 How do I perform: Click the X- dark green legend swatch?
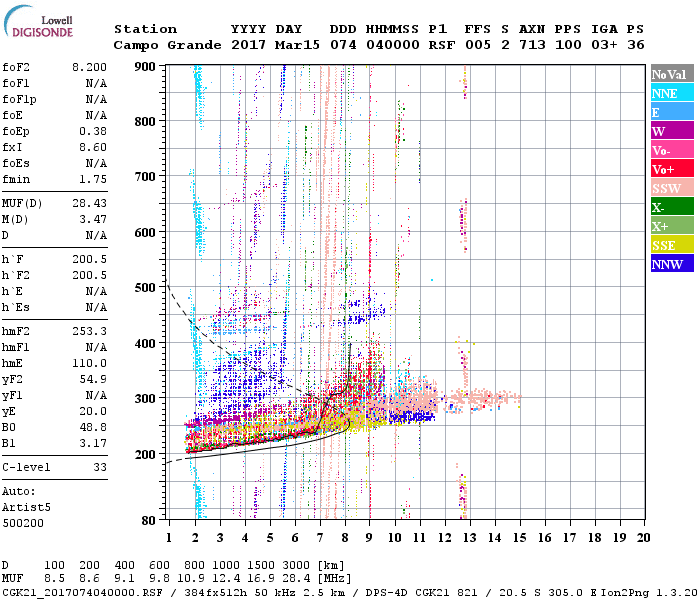click(669, 208)
